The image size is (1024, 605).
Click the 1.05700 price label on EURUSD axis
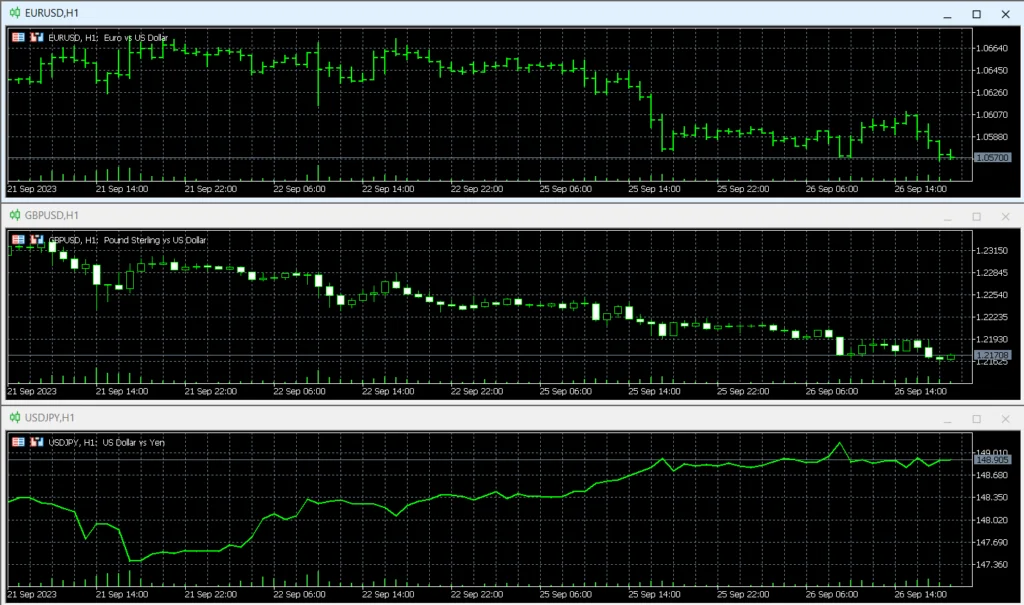(x=995, y=156)
